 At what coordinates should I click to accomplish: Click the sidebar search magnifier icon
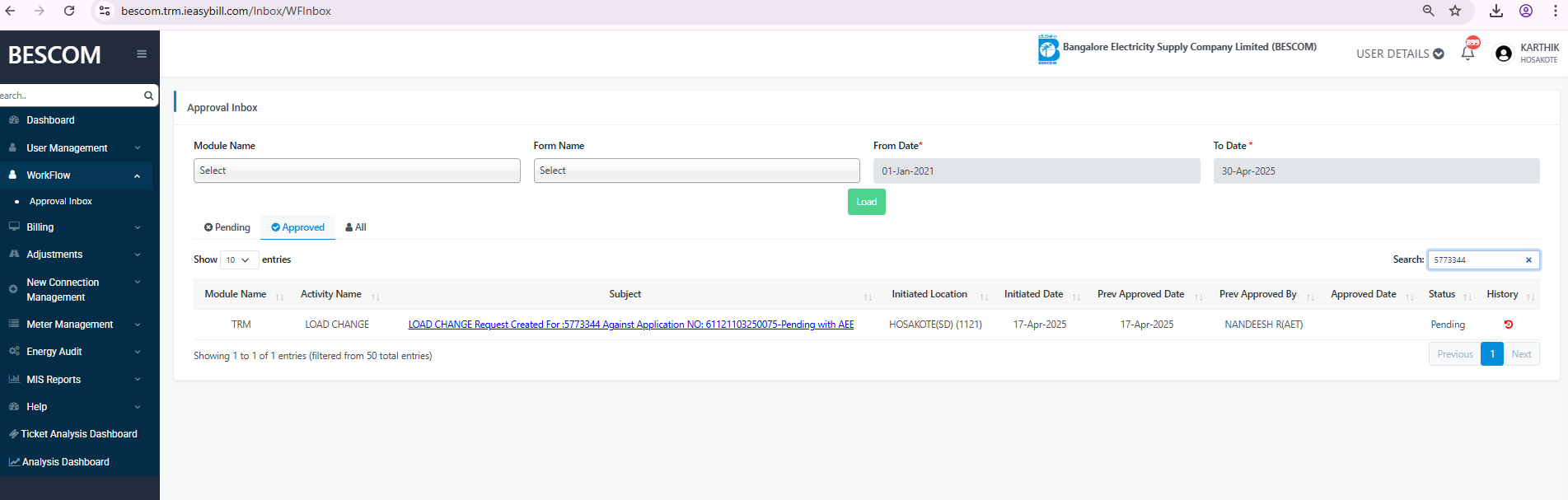[x=148, y=96]
